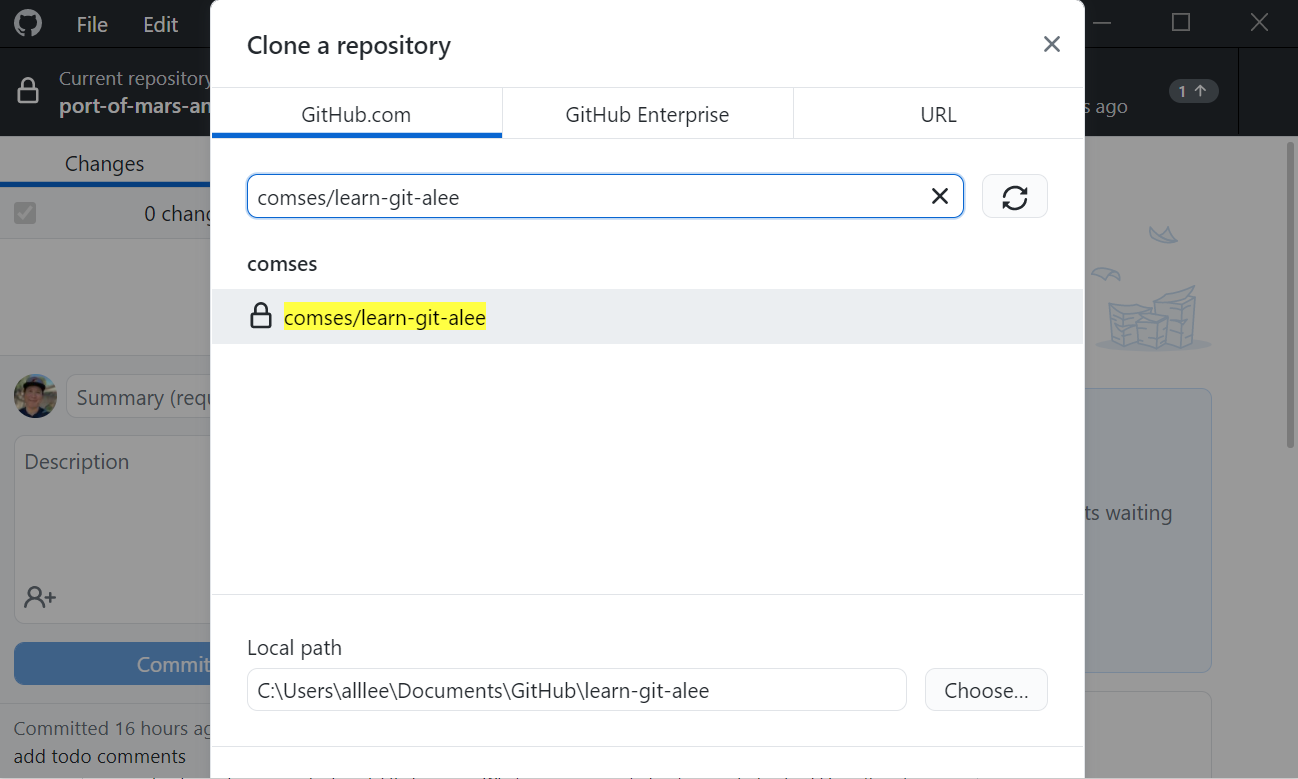
Task: Close the Clone a repository dialog
Action: tap(1051, 44)
